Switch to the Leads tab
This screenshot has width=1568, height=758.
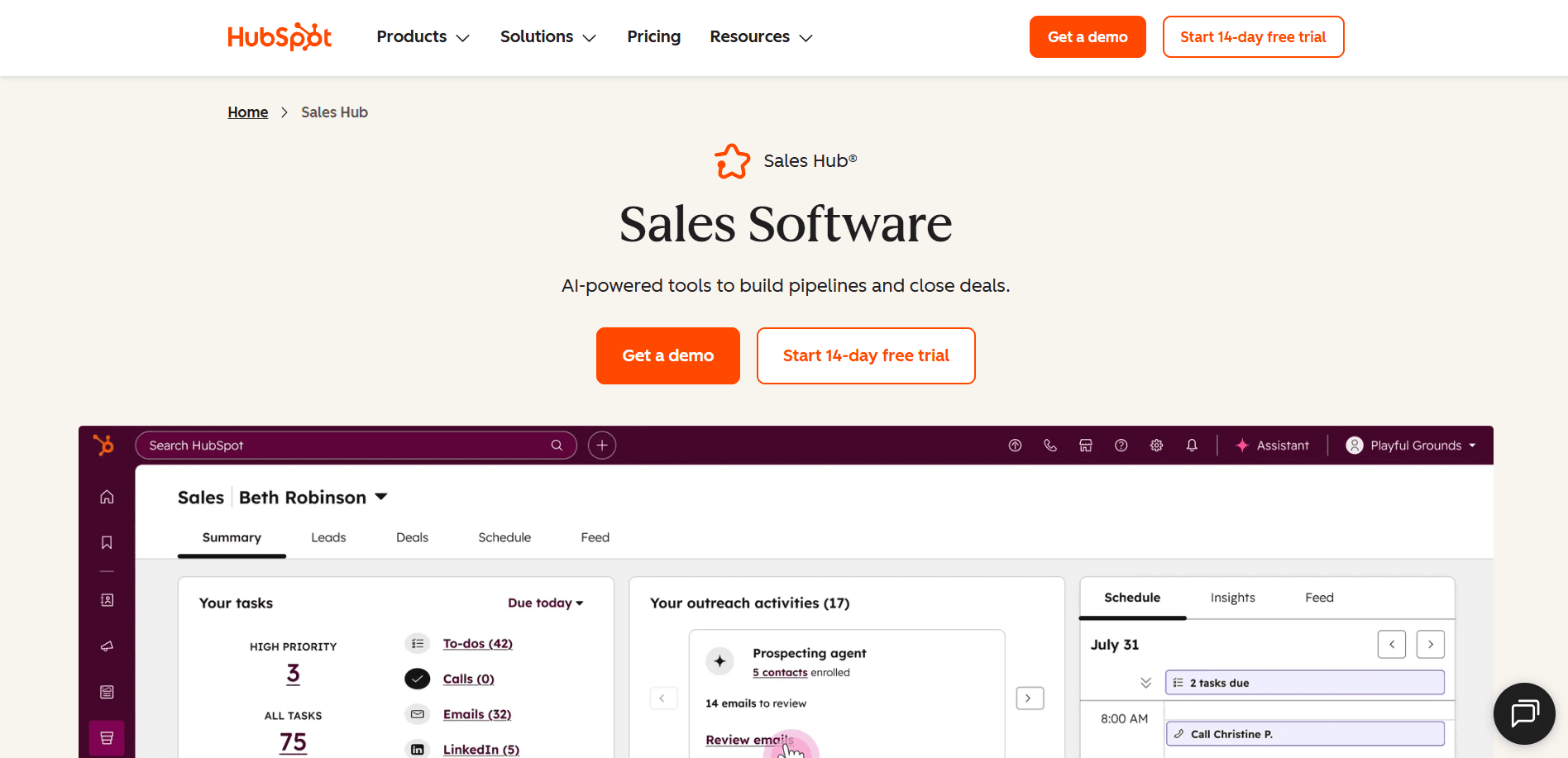(328, 537)
